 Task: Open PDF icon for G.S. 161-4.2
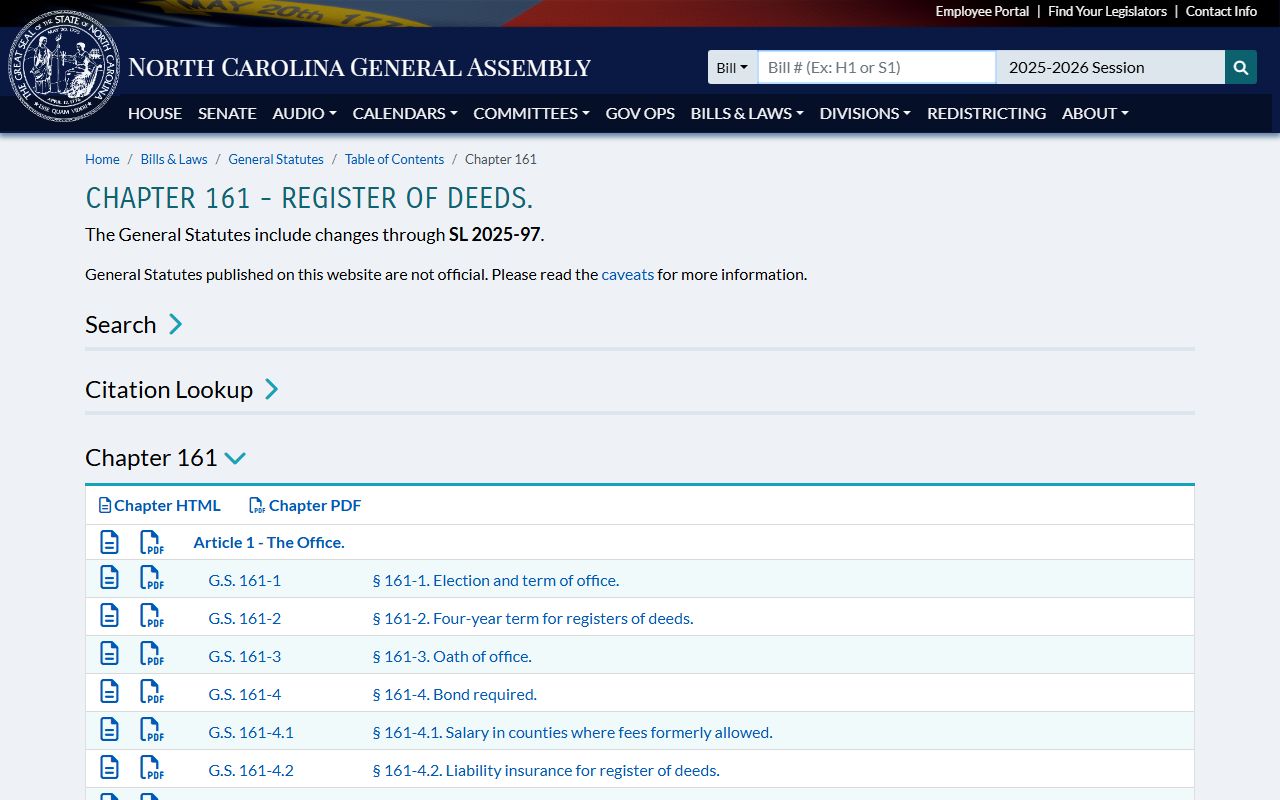151,768
